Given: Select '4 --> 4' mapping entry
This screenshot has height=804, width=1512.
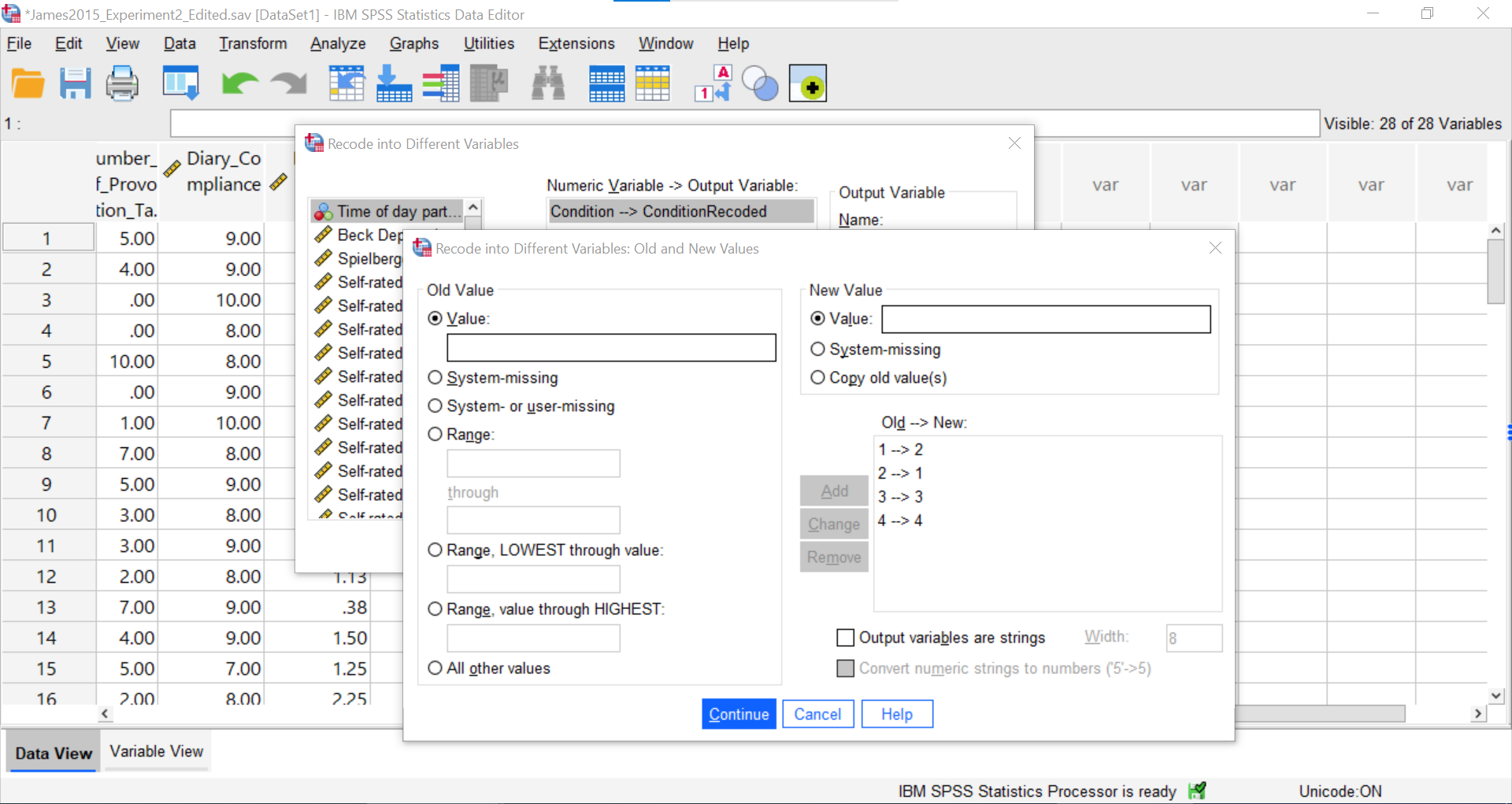Looking at the screenshot, I should click(x=900, y=521).
